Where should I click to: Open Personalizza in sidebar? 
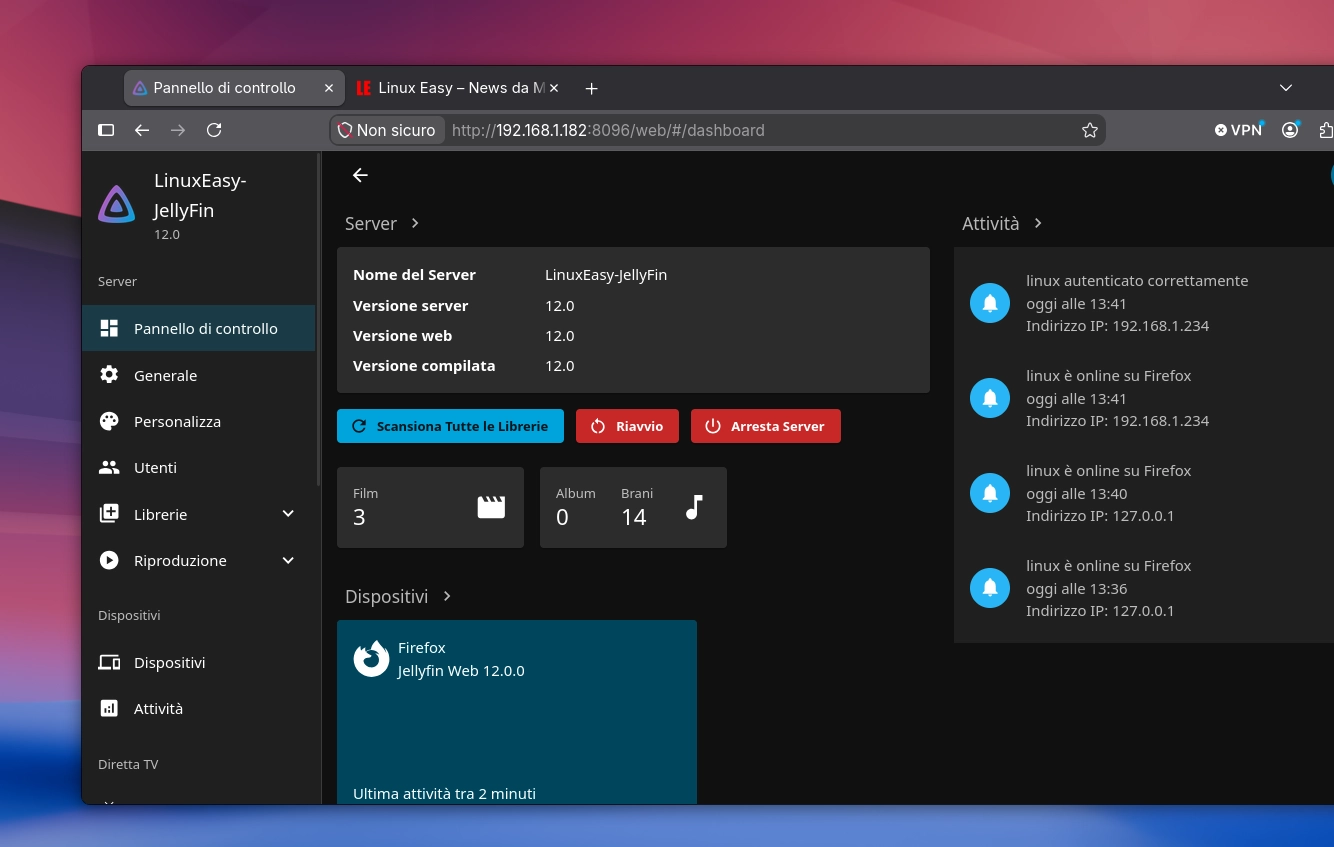tap(199, 421)
